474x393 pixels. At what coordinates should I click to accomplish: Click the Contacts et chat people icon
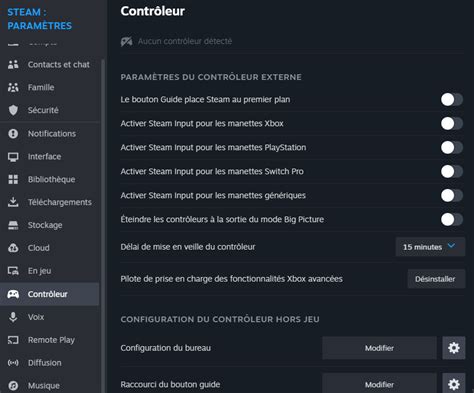(13, 64)
